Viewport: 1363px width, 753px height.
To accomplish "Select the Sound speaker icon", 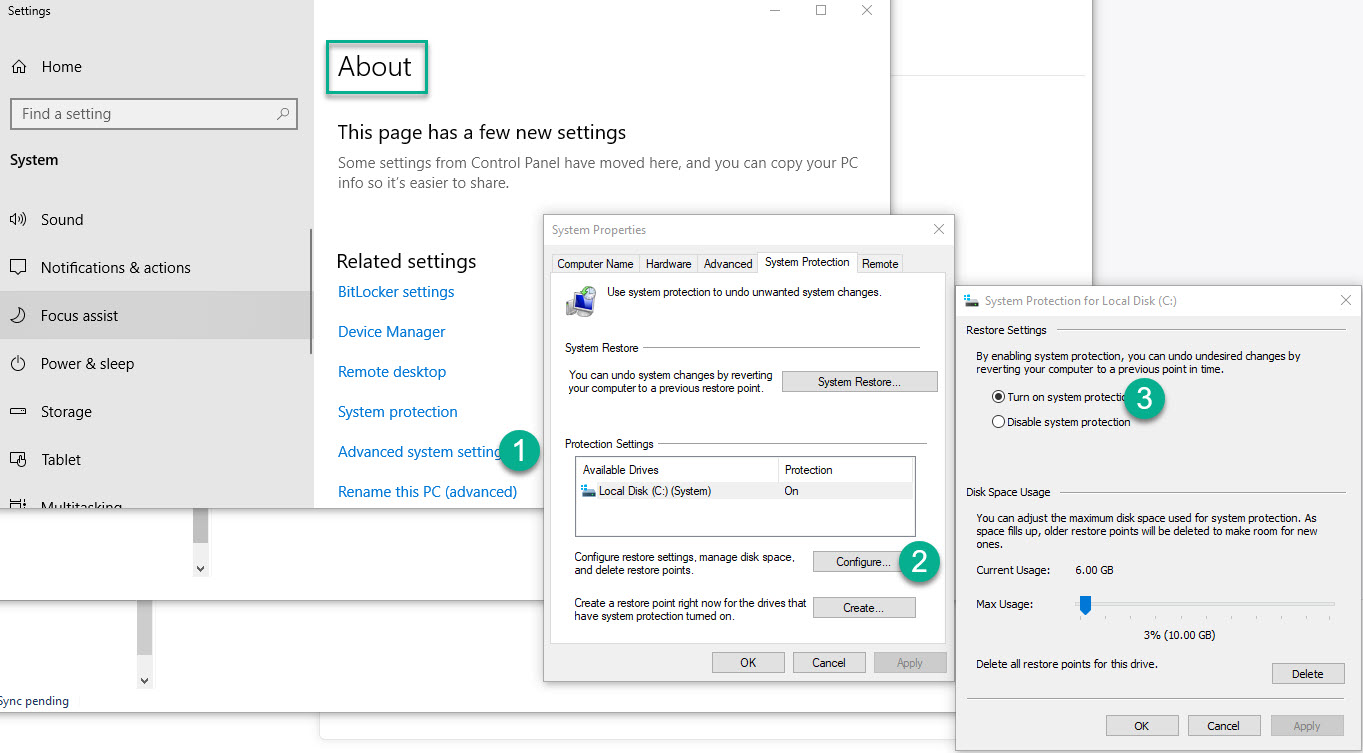I will 18,219.
